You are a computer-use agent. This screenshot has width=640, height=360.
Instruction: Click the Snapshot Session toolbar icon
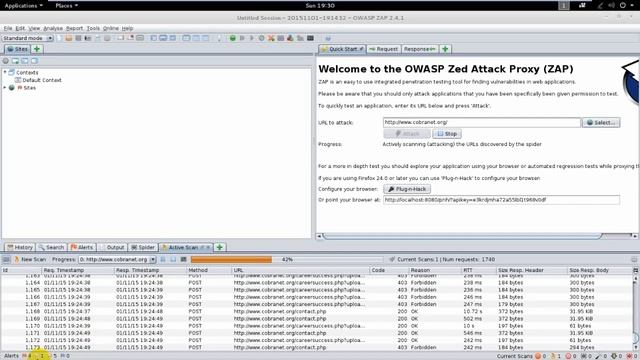click(88, 38)
